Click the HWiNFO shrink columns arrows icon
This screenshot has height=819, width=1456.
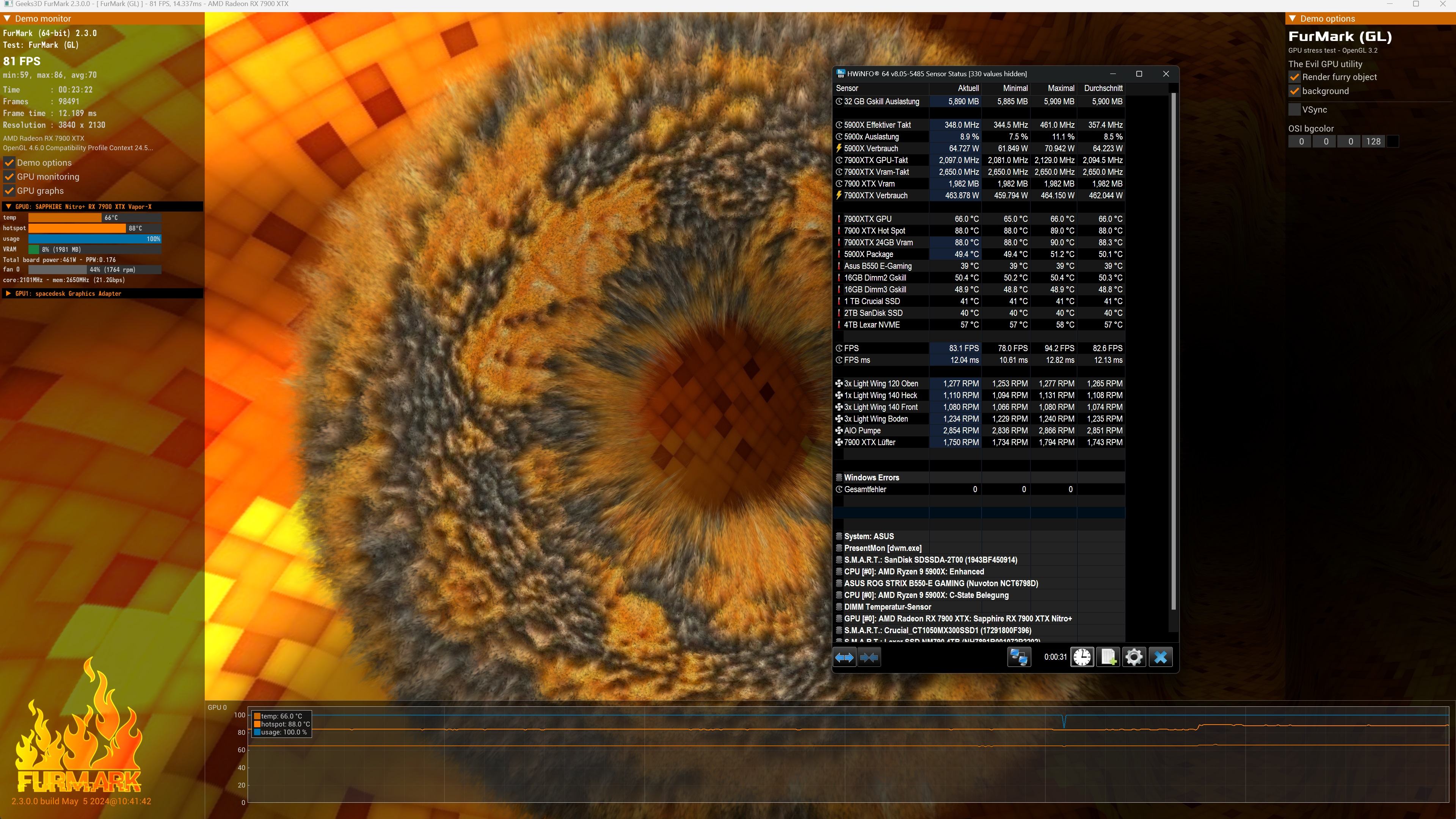coord(869,657)
